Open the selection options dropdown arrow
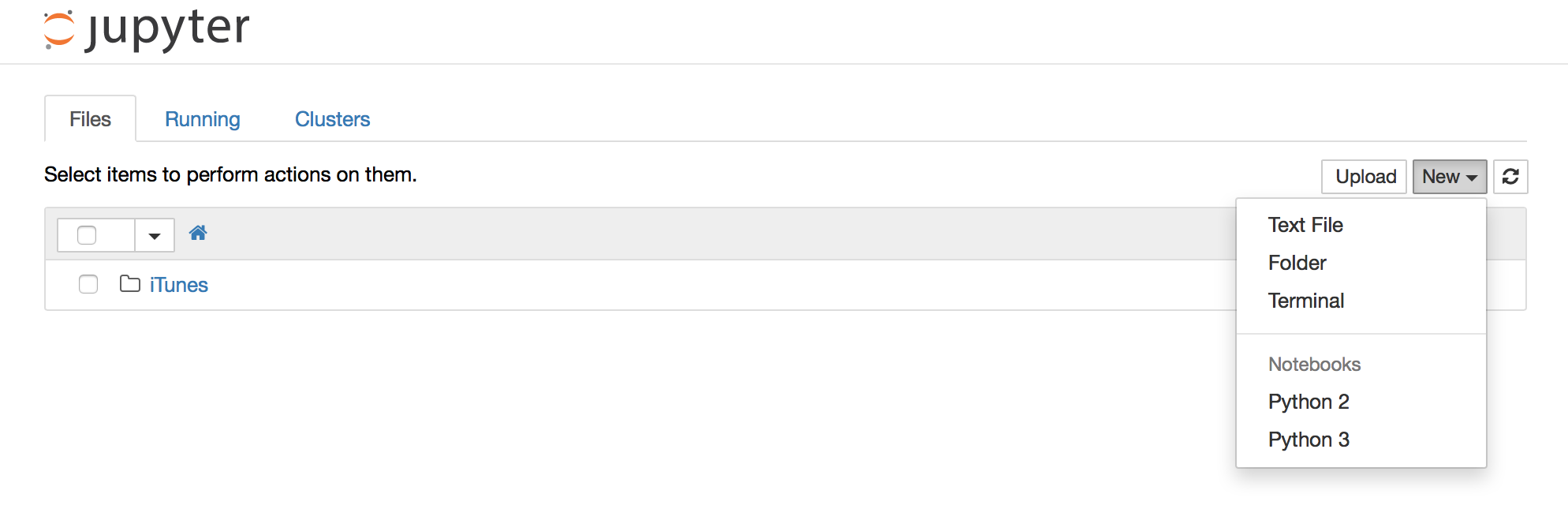Viewport: 1568px width, 524px height. pos(155,235)
